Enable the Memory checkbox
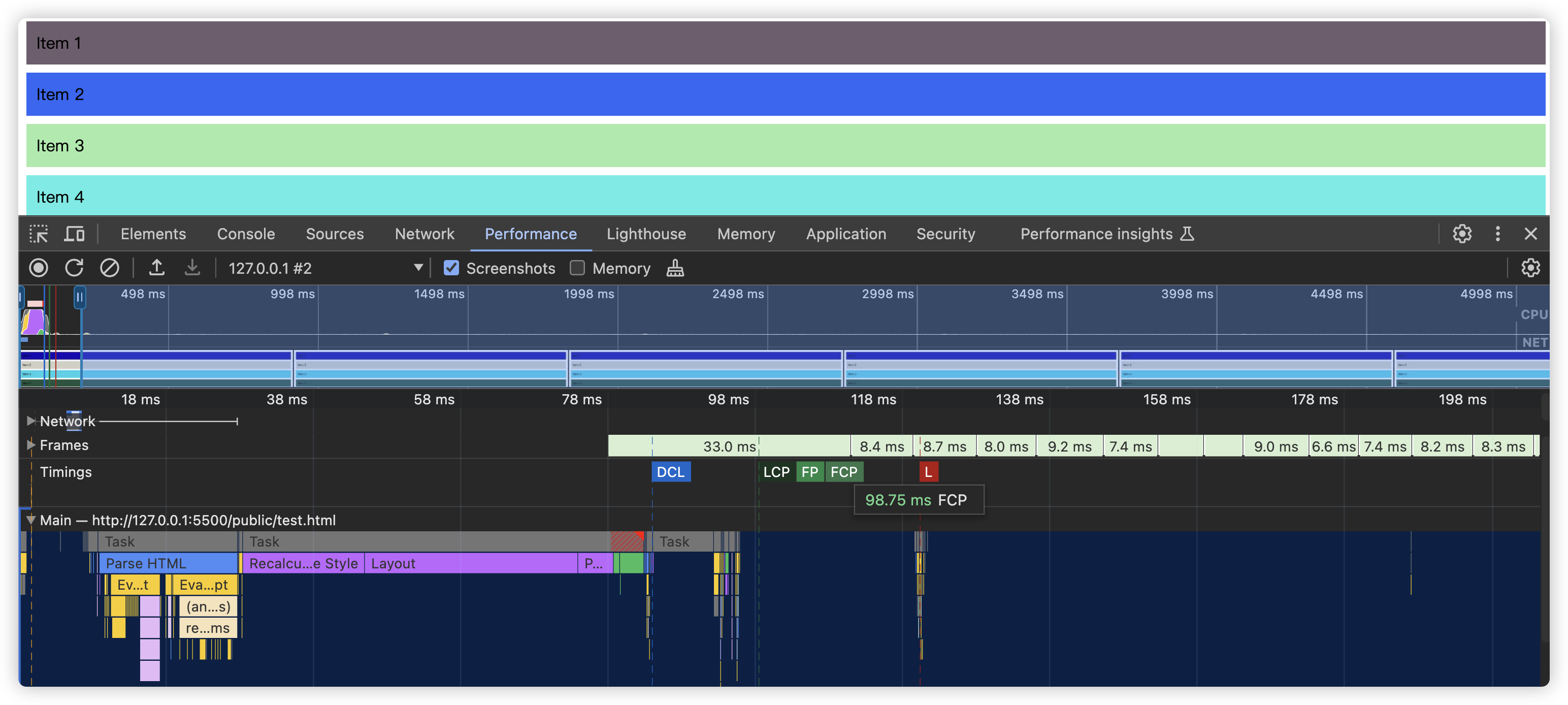This screenshot has height=705, width=1568. [x=578, y=268]
